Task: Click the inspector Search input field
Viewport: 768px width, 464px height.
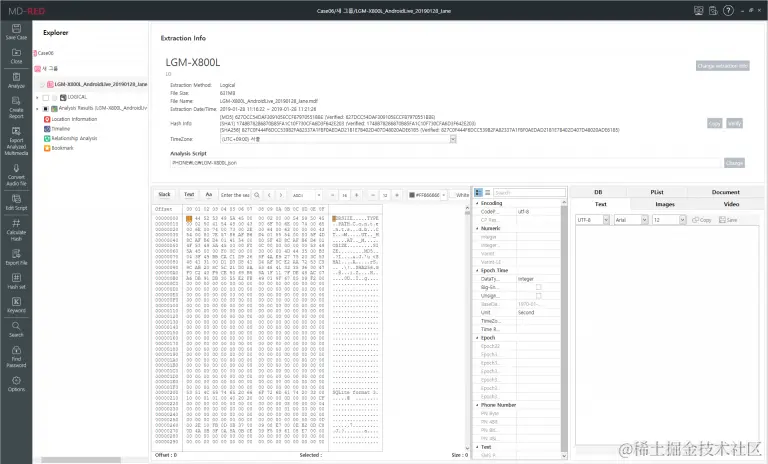Action: [529, 193]
